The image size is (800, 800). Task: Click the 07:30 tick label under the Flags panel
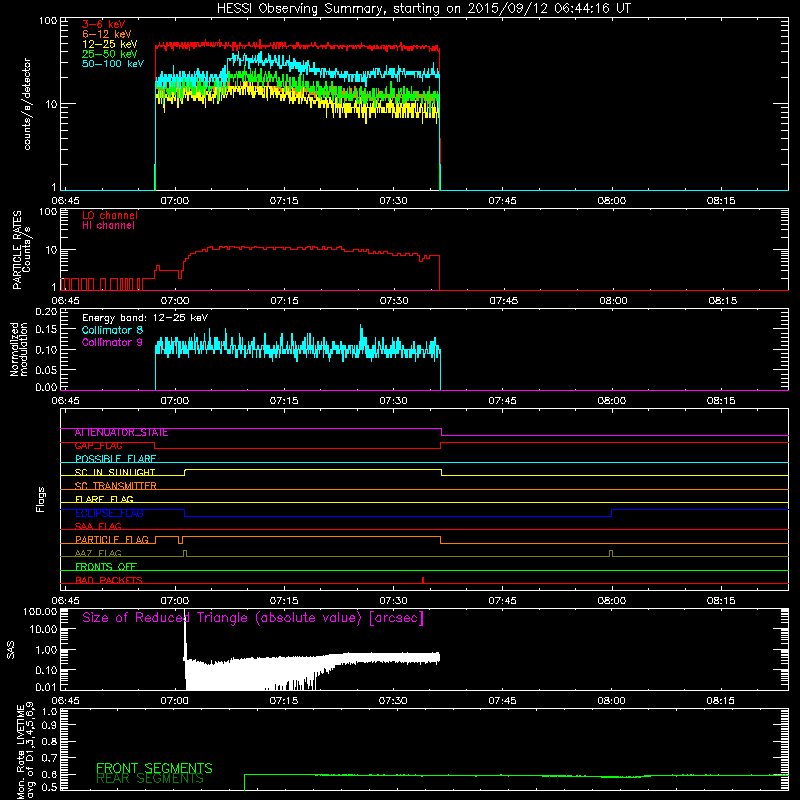click(393, 601)
